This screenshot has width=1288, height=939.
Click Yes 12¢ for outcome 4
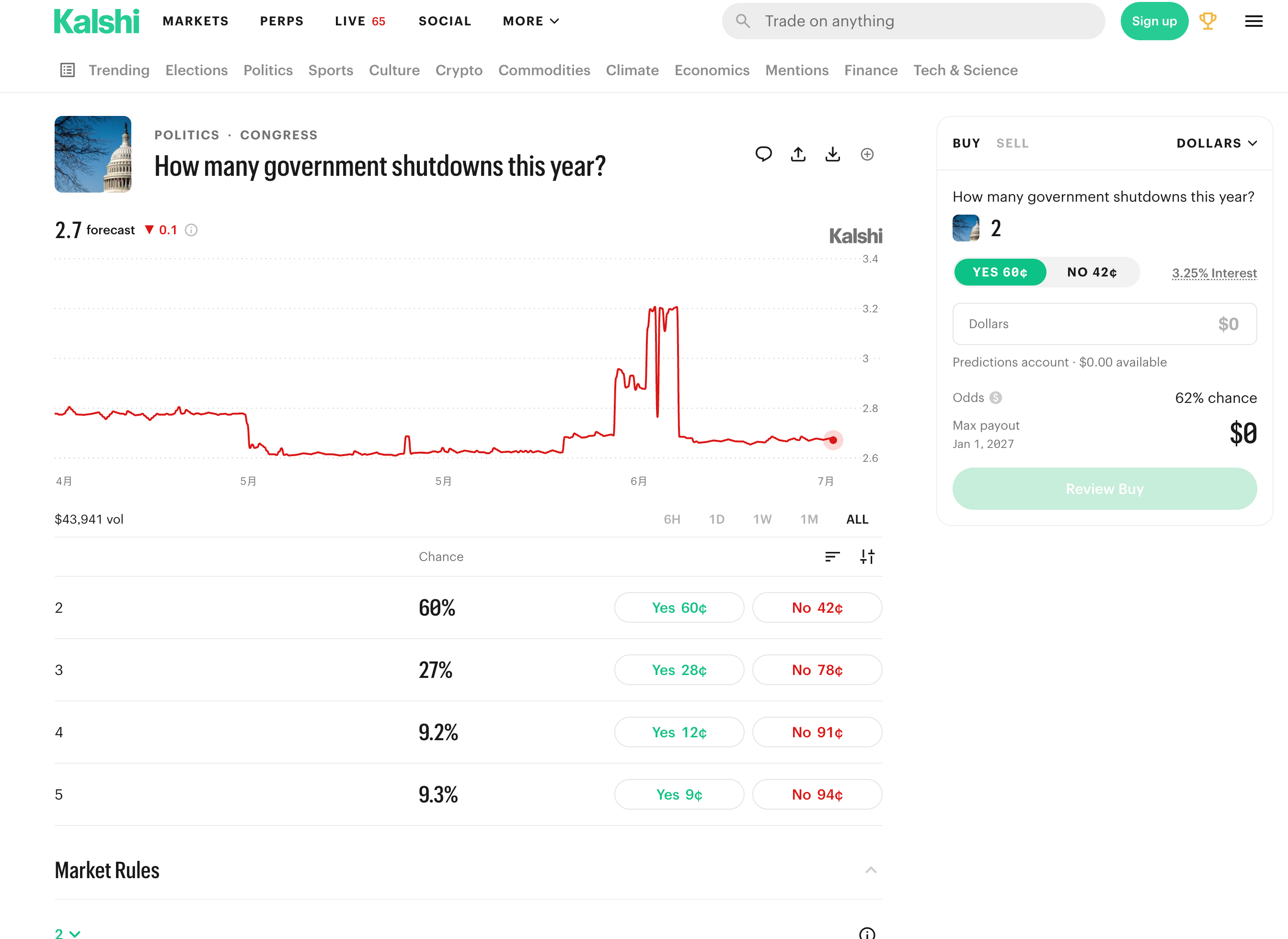[679, 732]
